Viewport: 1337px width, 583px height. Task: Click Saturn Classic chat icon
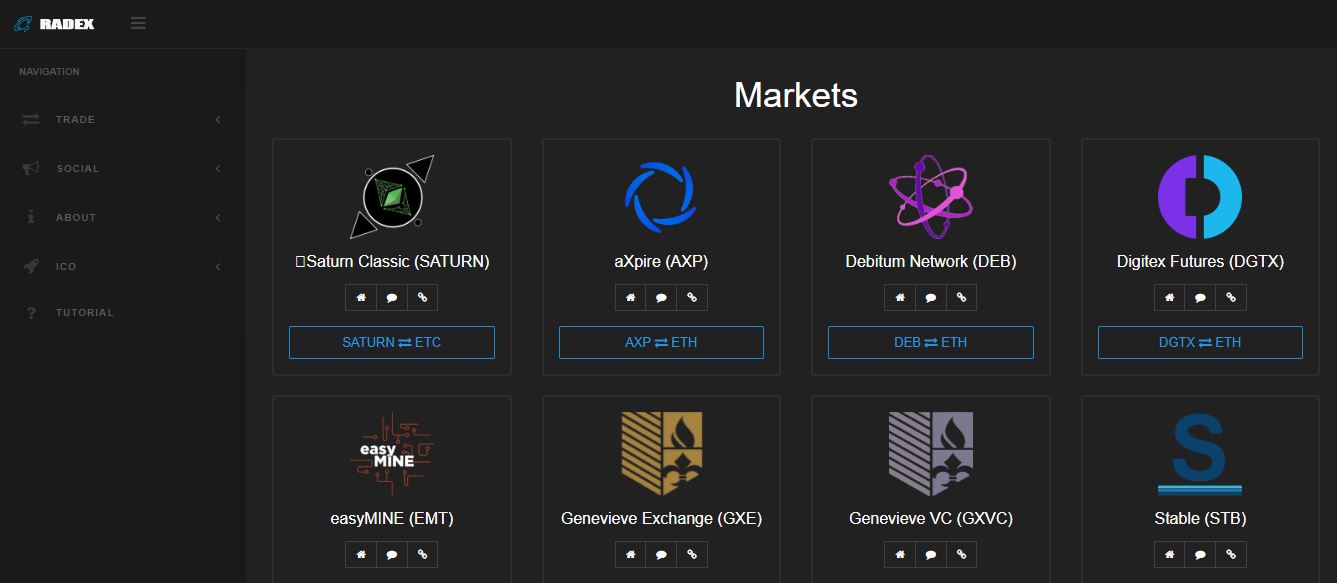(392, 297)
